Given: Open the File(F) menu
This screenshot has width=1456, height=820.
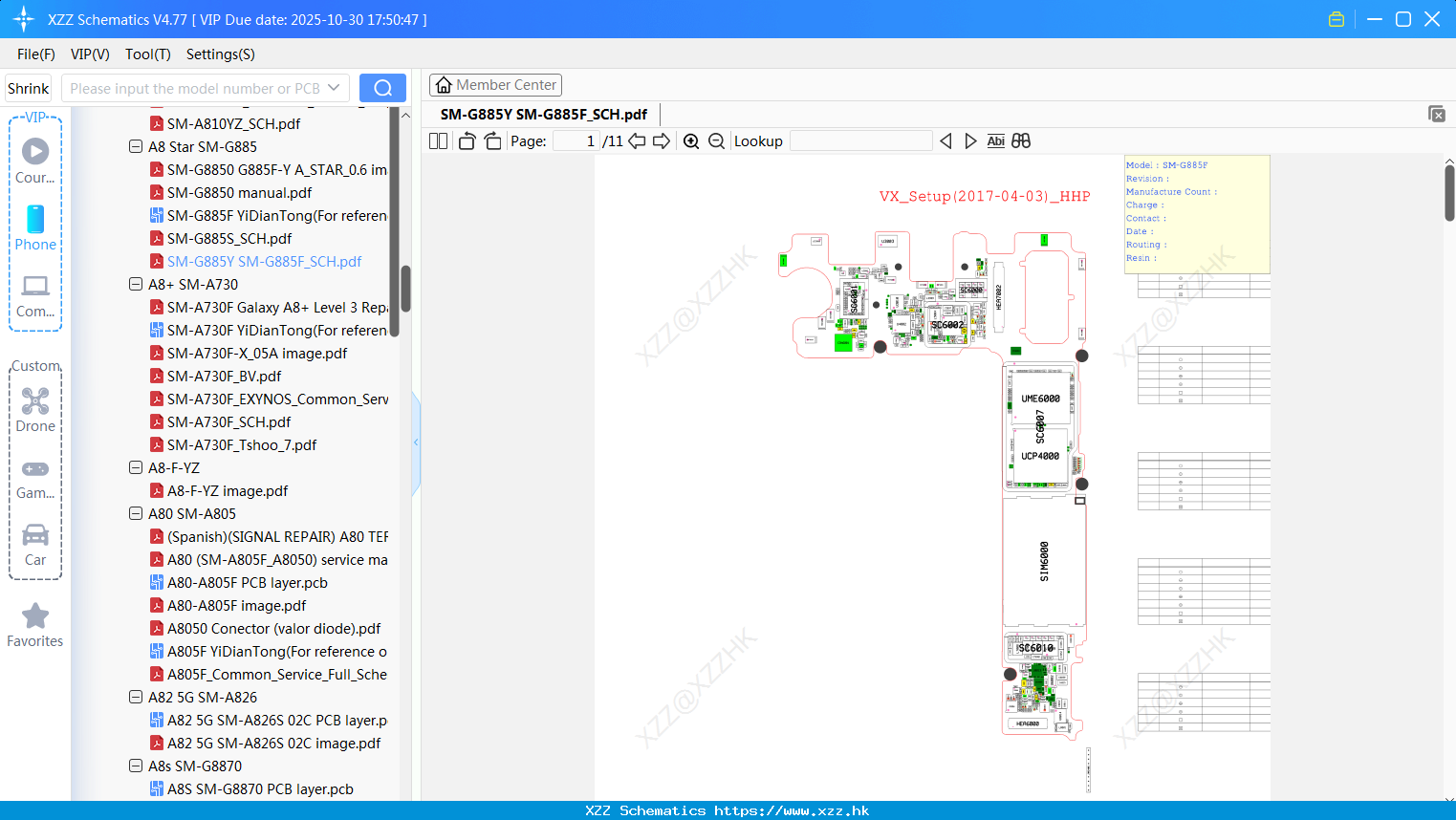Looking at the screenshot, I should (x=36, y=54).
